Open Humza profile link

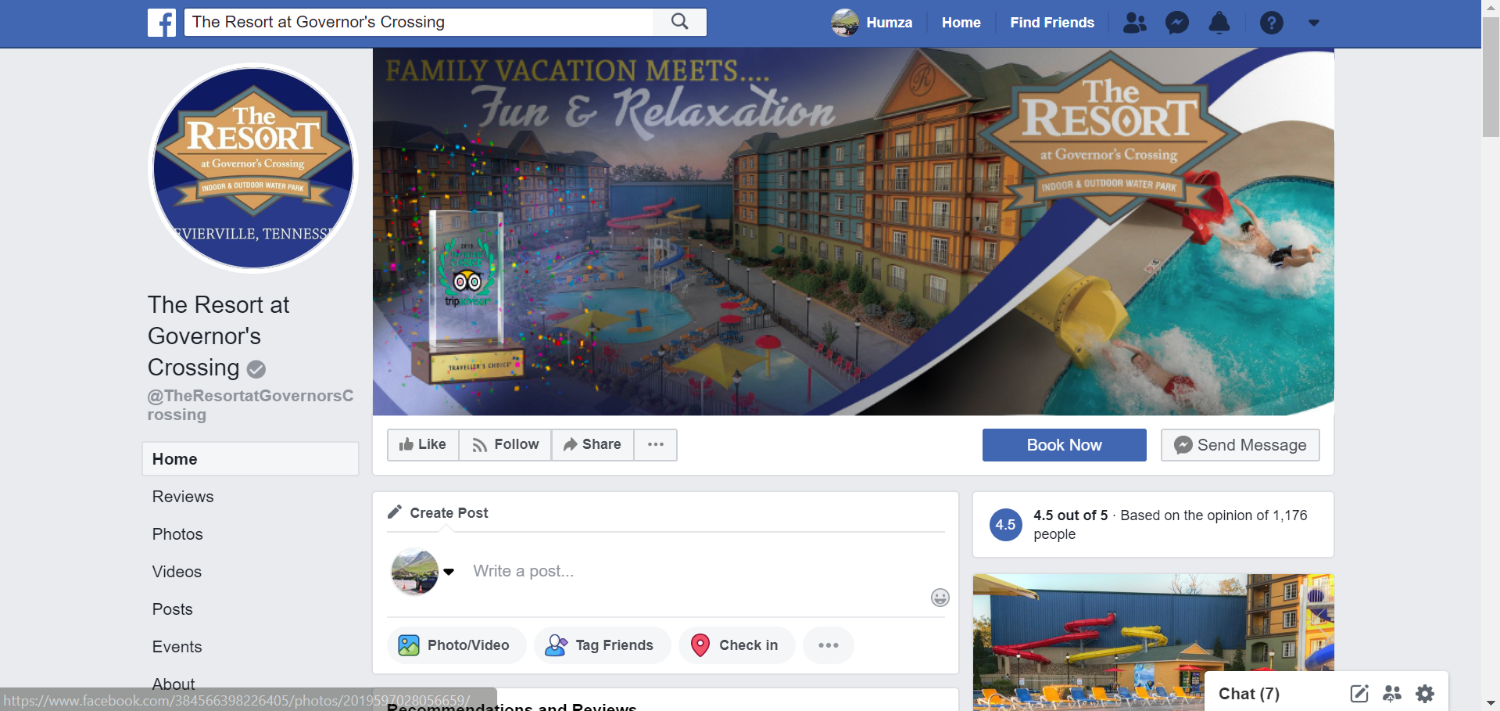889,22
